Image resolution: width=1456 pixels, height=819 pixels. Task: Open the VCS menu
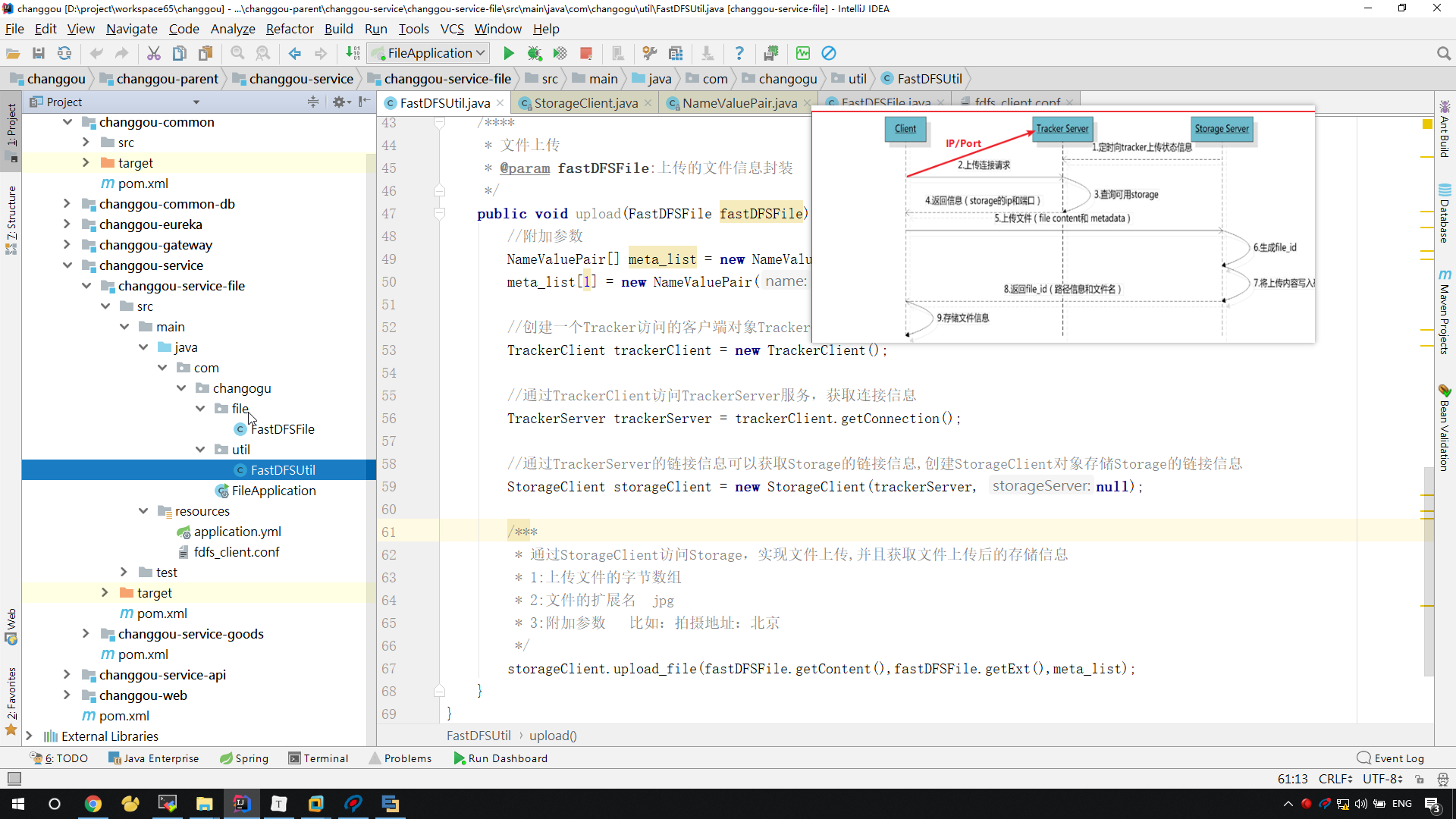click(452, 29)
